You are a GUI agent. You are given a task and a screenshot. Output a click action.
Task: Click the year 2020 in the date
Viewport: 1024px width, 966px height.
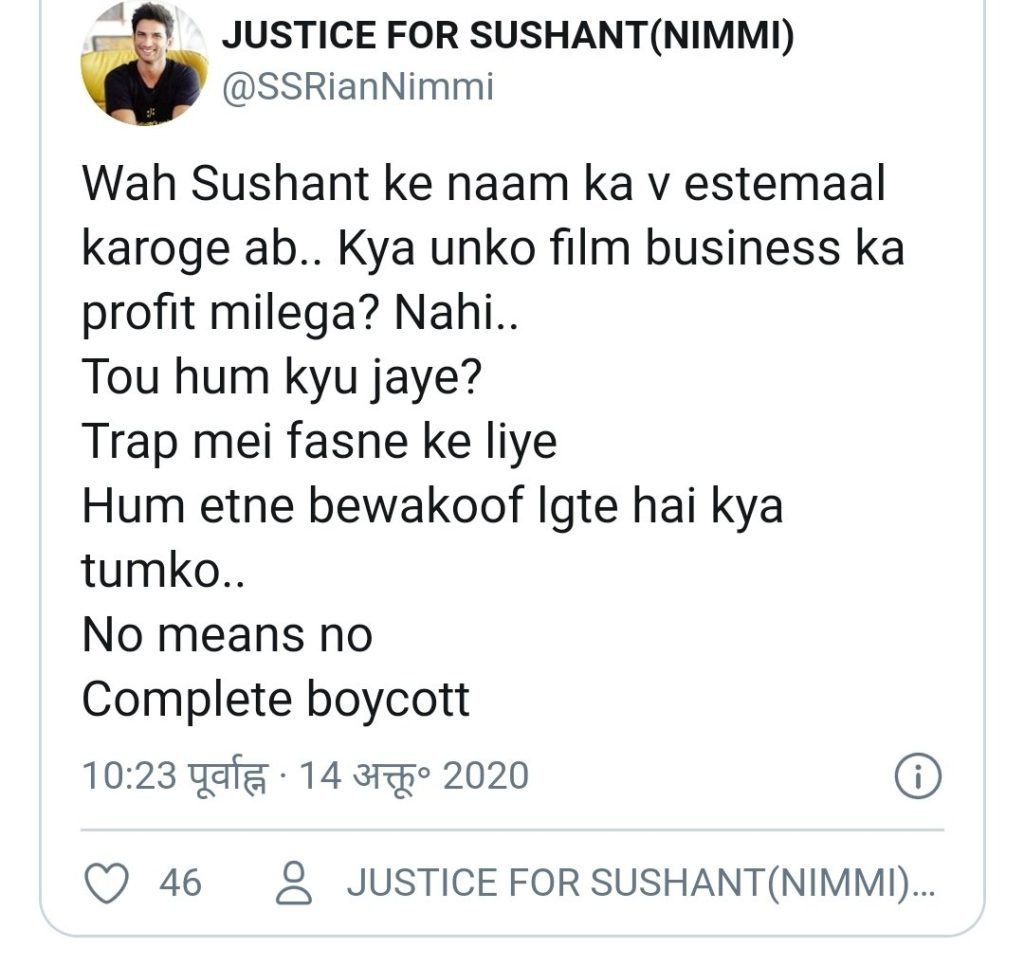coord(485,776)
